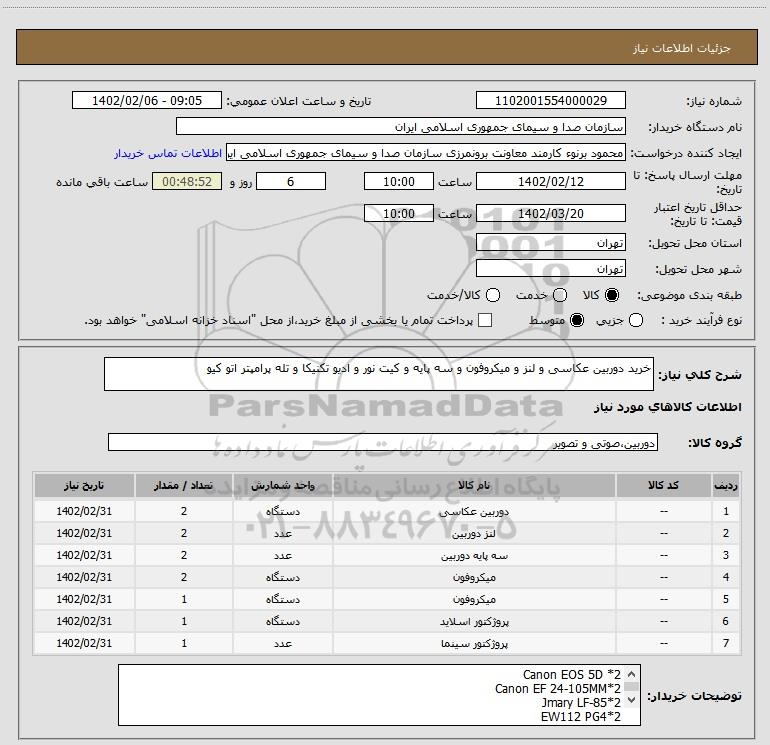Click the ردیف column header

[x=726, y=485]
